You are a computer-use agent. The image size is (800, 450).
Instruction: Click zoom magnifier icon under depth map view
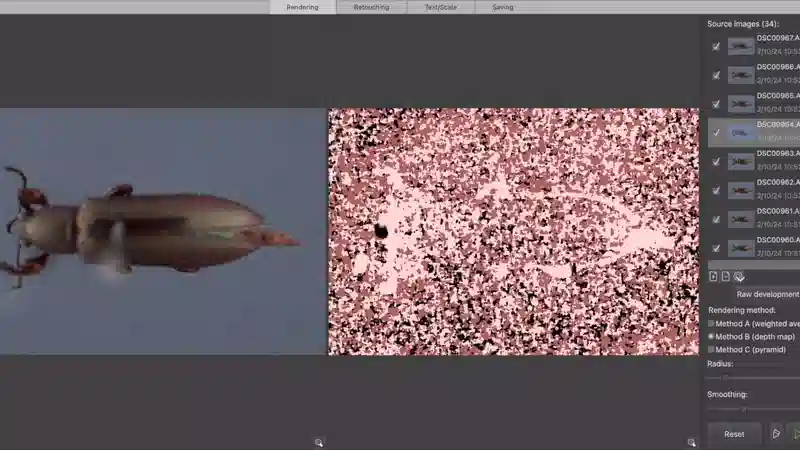tap(691, 442)
